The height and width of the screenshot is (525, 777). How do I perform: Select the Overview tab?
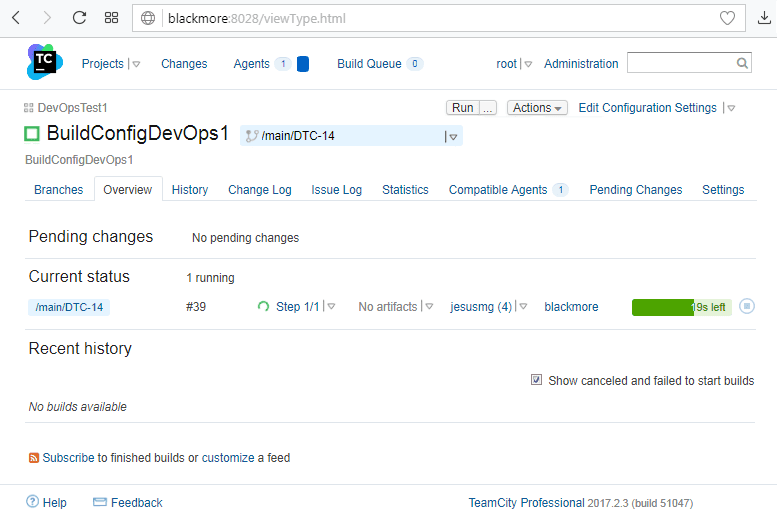[x=128, y=190]
